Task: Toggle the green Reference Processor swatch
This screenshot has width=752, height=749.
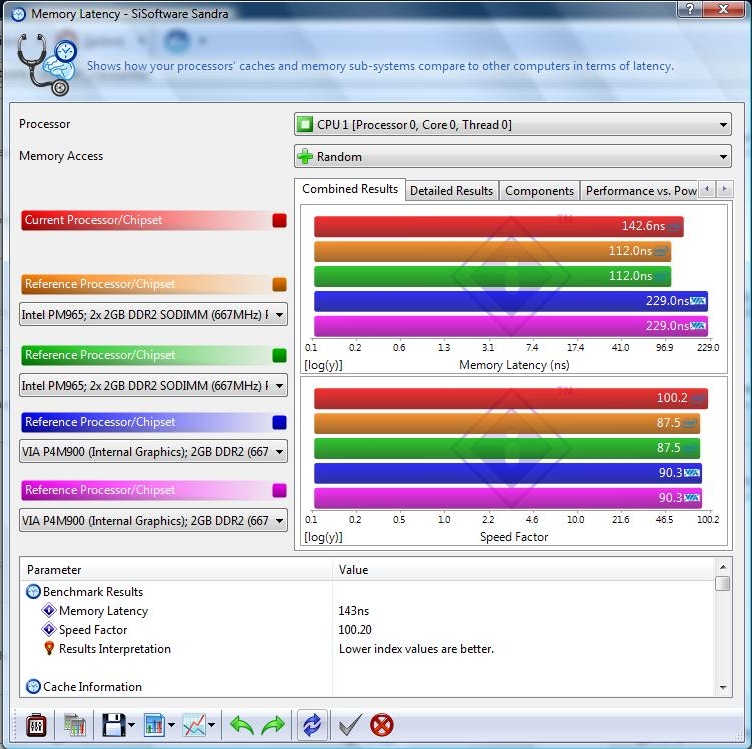Action: coord(279,355)
